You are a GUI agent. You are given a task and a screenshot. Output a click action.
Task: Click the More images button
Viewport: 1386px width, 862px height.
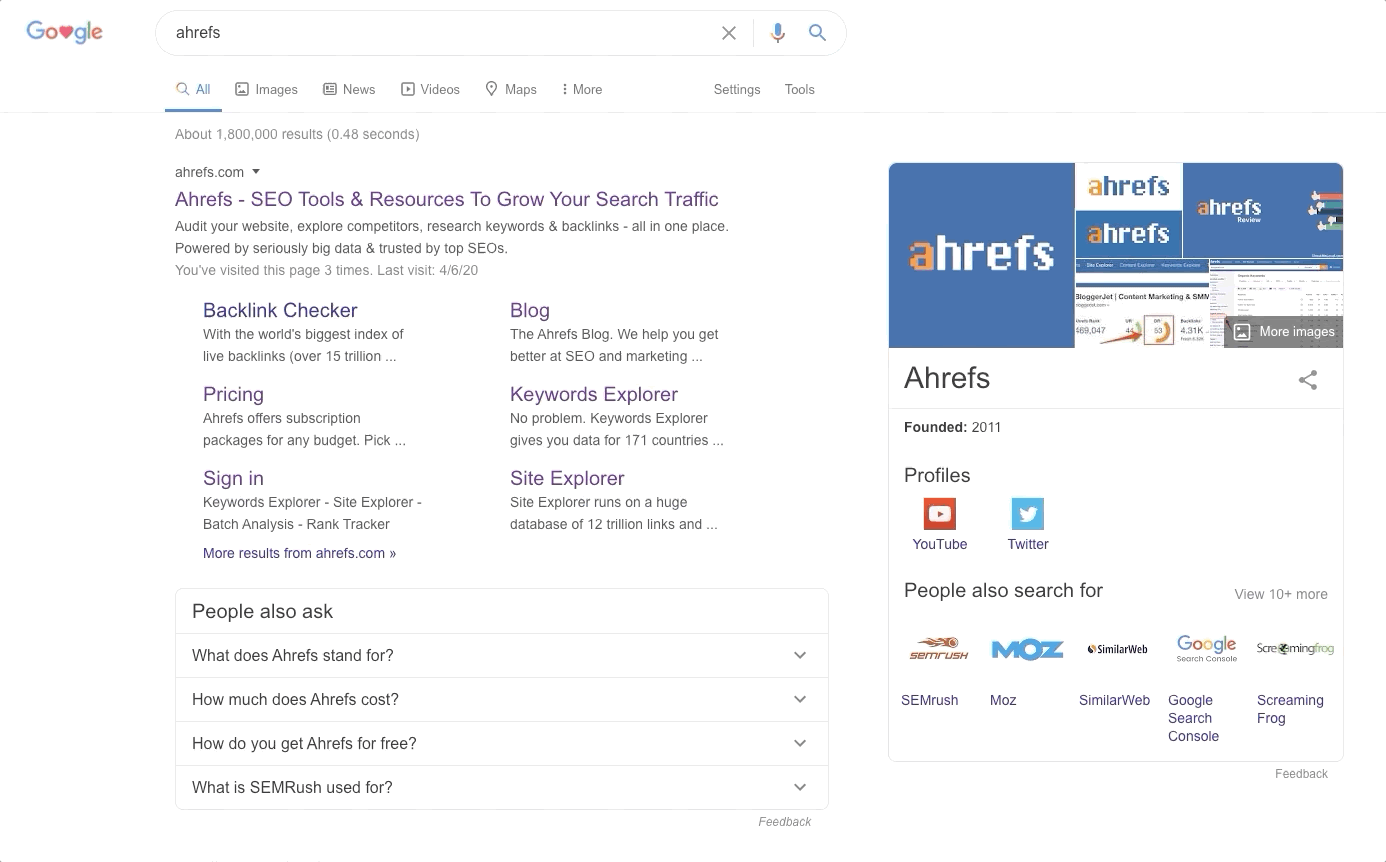click(x=1284, y=332)
